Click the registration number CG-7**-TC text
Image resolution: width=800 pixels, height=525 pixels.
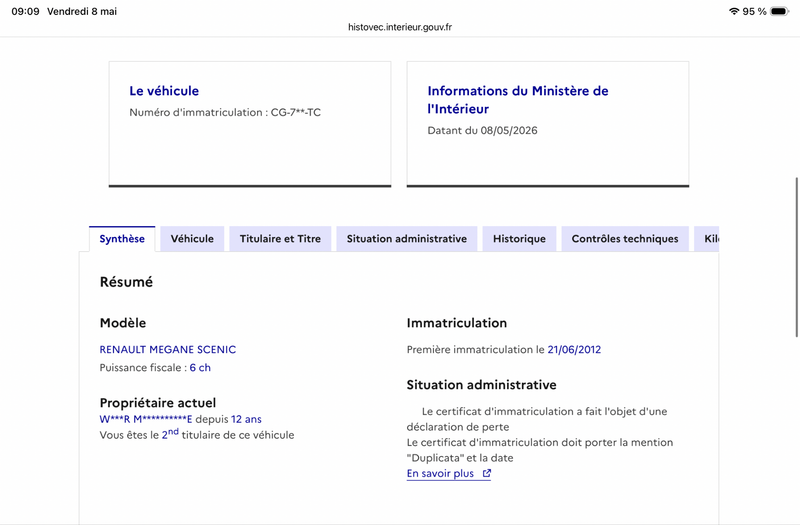[295, 112]
